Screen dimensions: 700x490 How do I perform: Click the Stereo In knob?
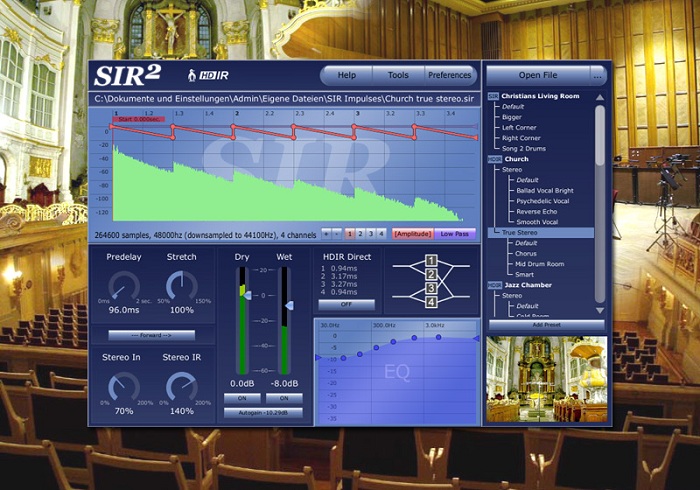click(124, 387)
